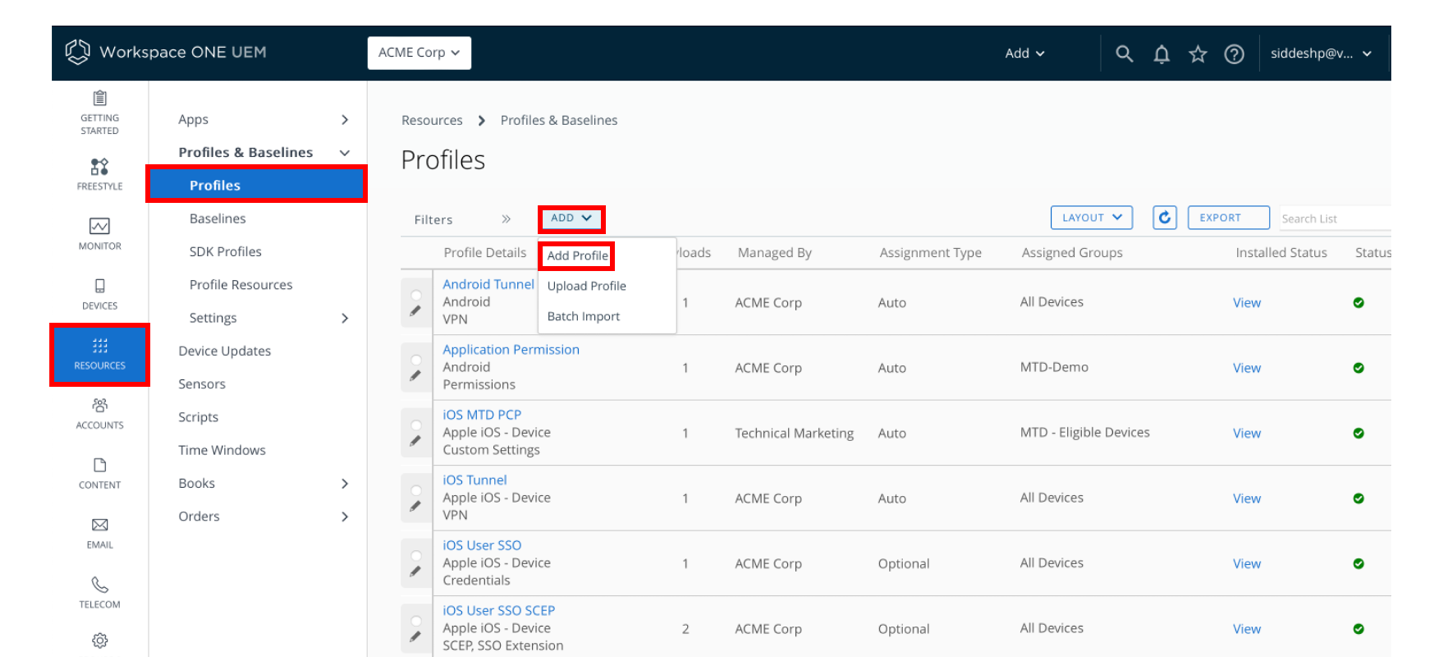Open notifications bell icon
The height and width of the screenshot is (657, 1430).
coord(1161,54)
